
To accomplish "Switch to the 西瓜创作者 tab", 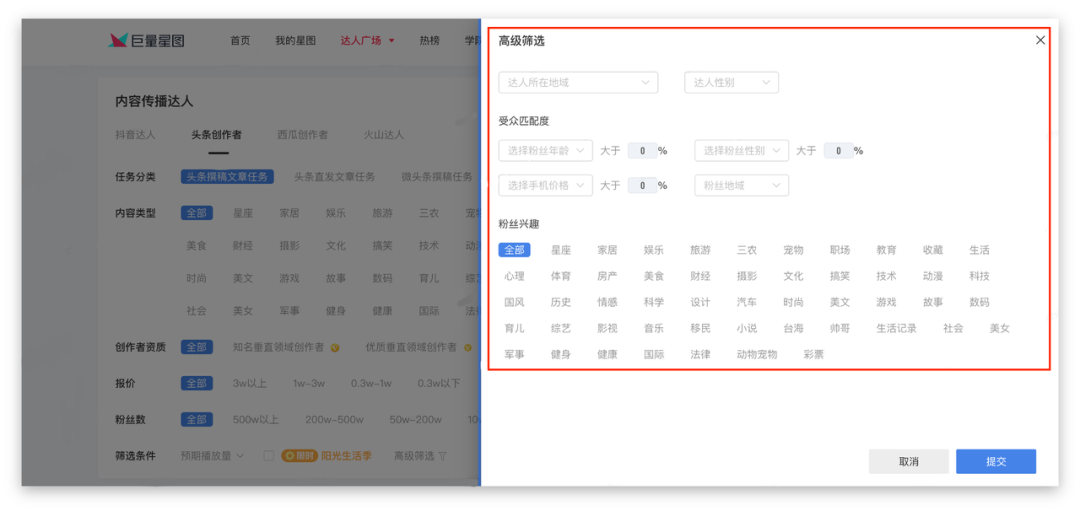I will [302, 135].
